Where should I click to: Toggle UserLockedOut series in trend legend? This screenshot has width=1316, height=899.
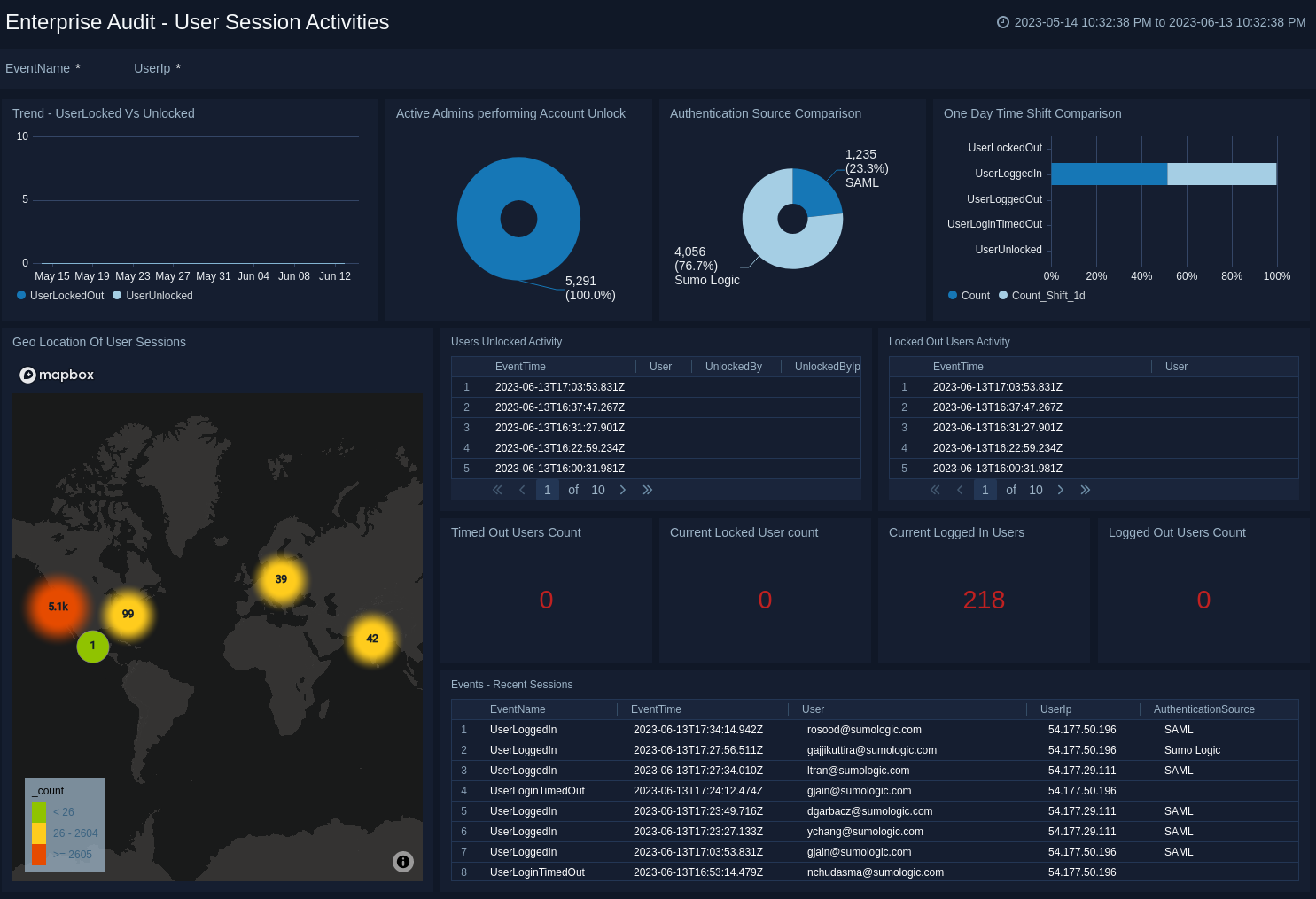(x=59, y=296)
